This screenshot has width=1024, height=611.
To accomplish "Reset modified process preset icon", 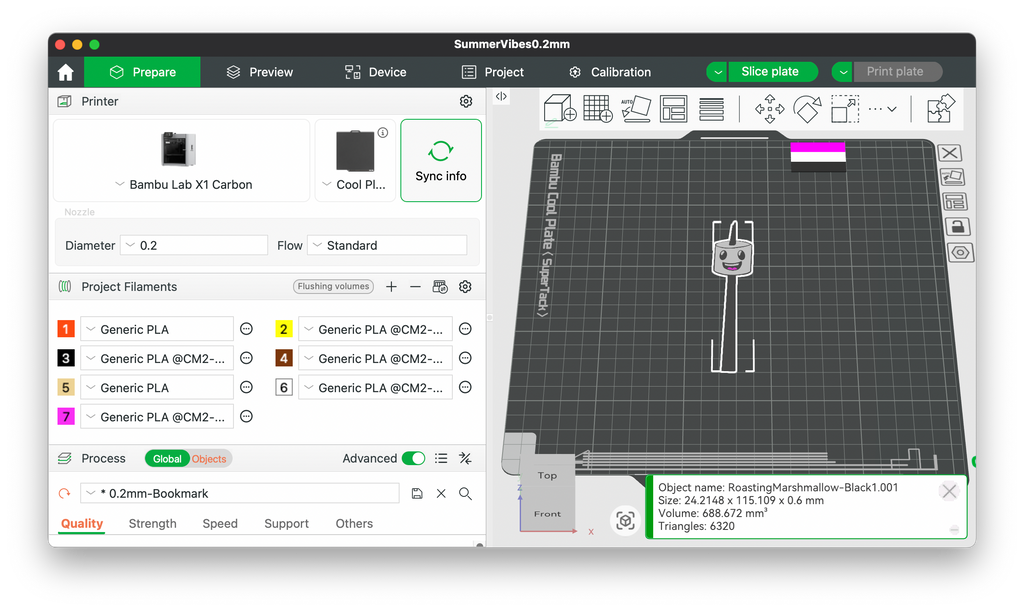I will pos(64,494).
